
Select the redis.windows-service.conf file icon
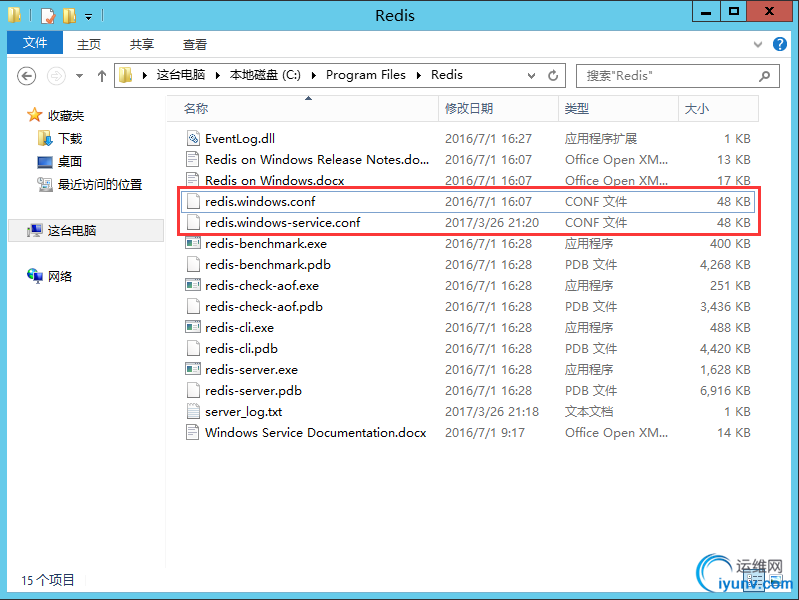coord(193,222)
